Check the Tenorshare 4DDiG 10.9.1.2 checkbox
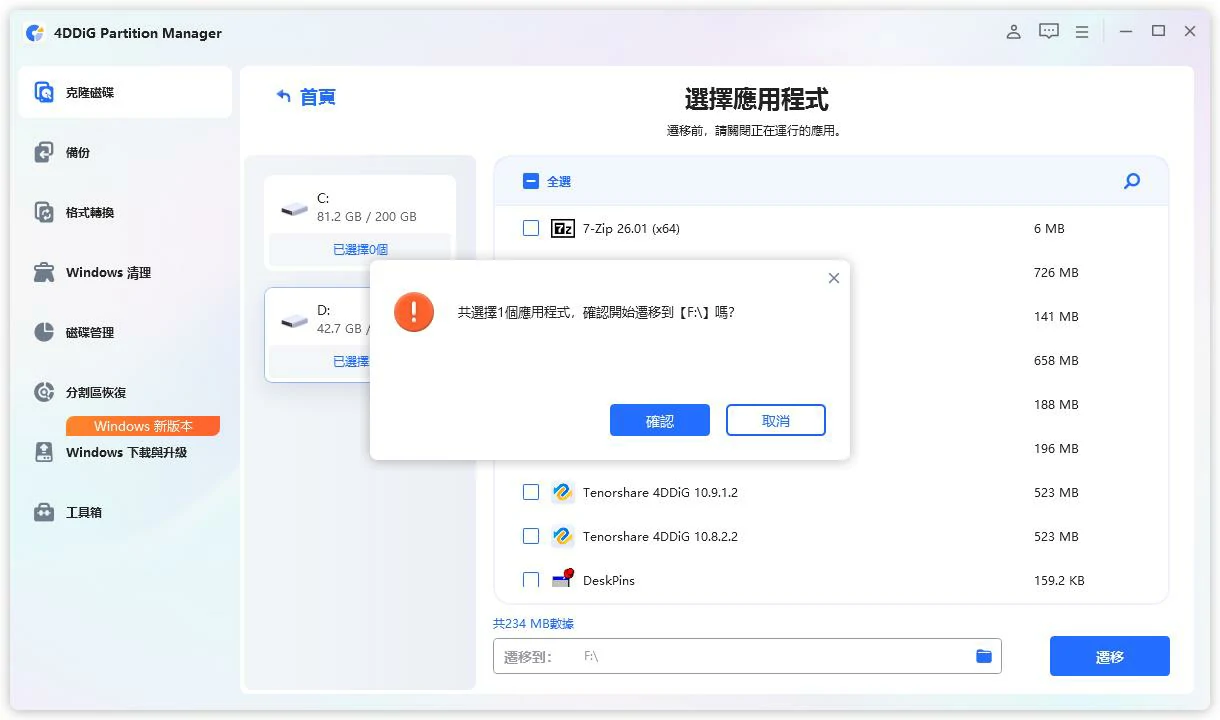This screenshot has height=720, width=1220. (531, 492)
